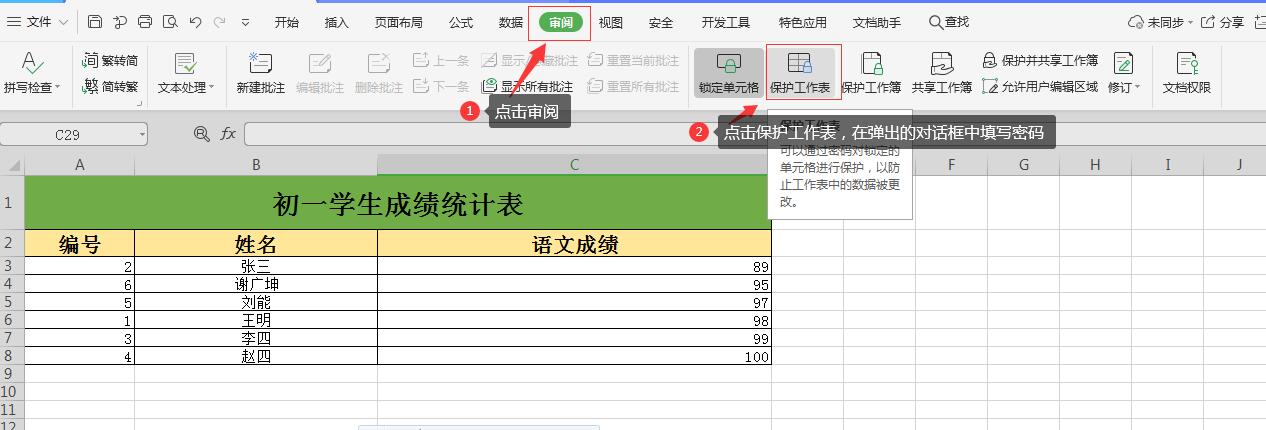Click 下一条 next comment button
Image resolution: width=1266 pixels, height=430 pixels.
pos(441,87)
